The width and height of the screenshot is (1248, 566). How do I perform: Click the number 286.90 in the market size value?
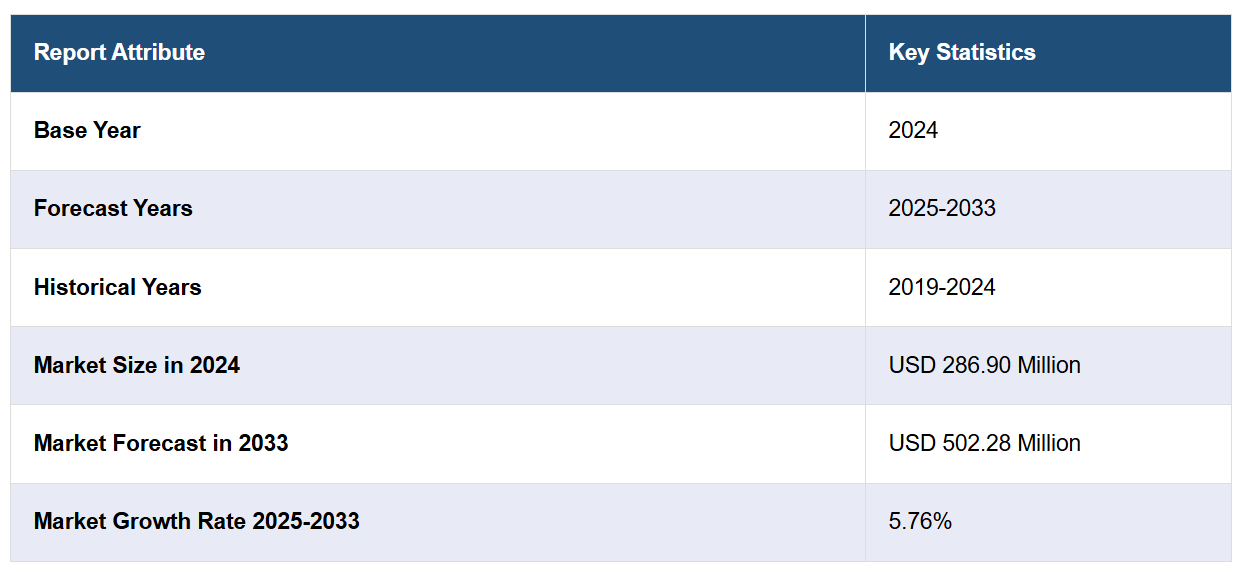coord(976,365)
